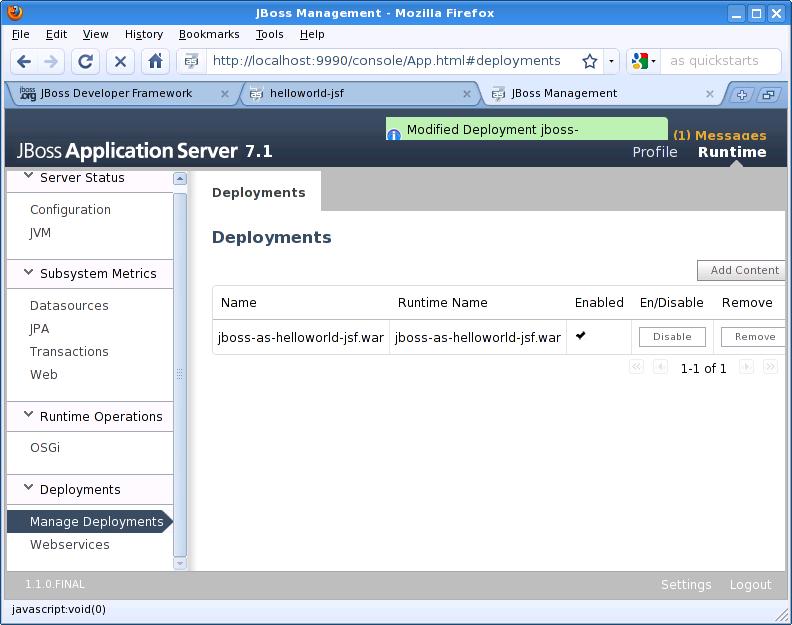Stop loading the page
This screenshot has width=792, height=625.
click(120, 62)
